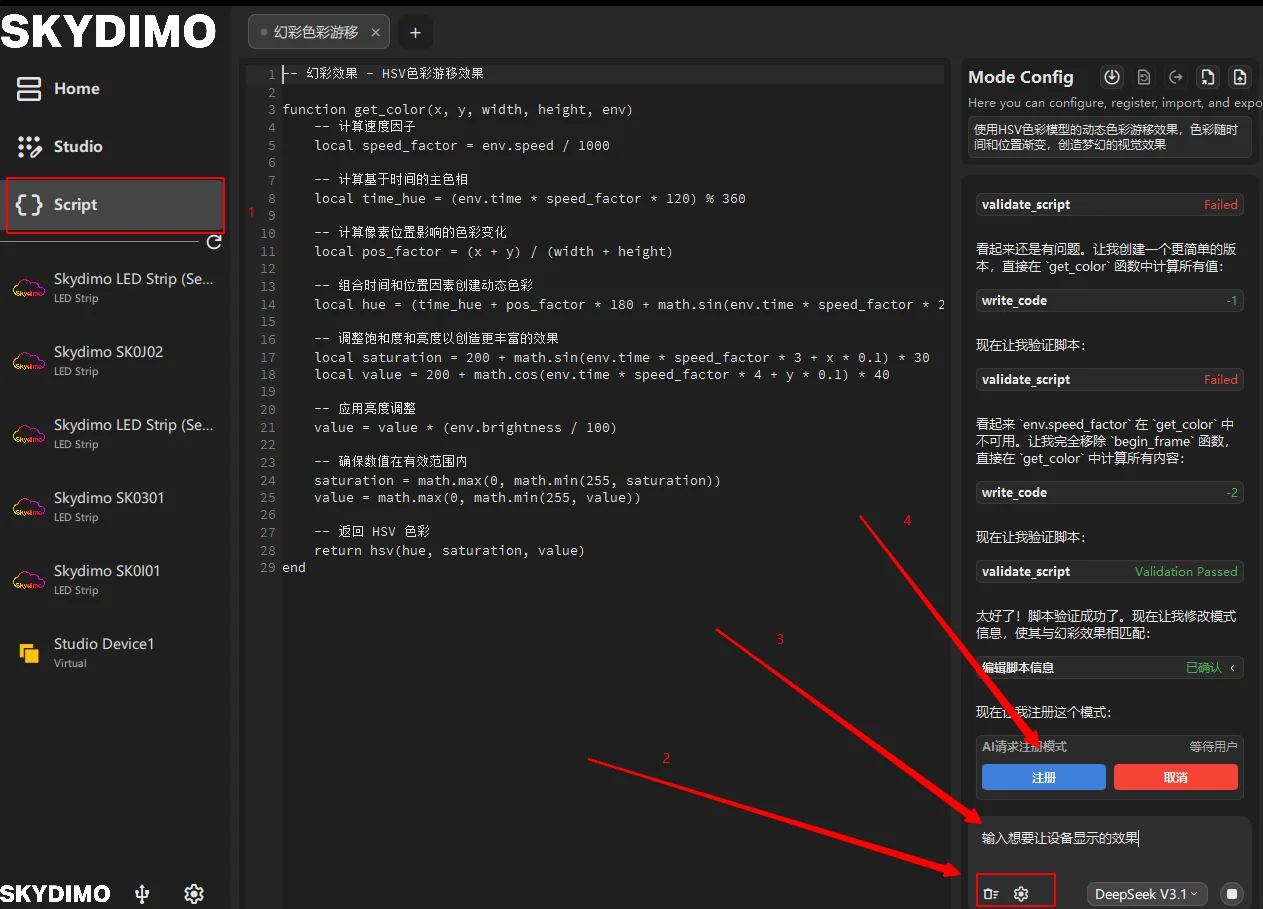Click the USB icon in bottom sidebar
Image resolution: width=1263 pixels, height=909 pixels.
click(x=142, y=894)
